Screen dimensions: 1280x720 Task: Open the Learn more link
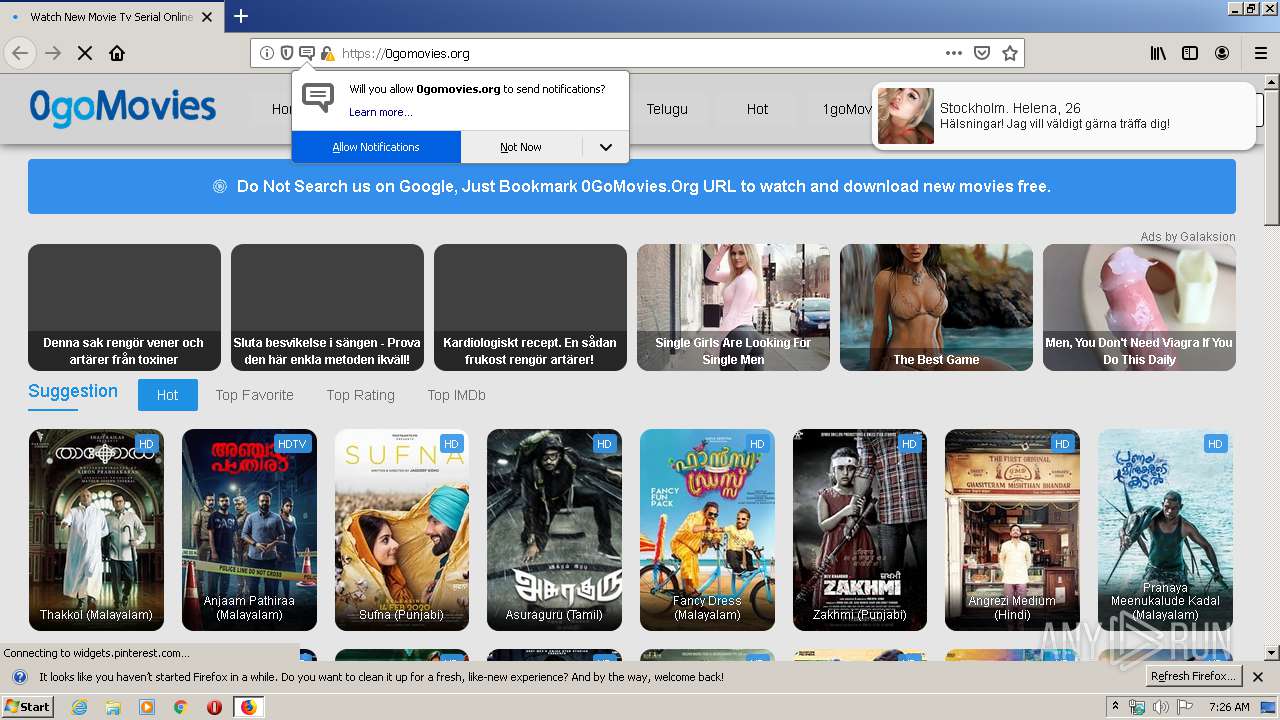(x=380, y=112)
